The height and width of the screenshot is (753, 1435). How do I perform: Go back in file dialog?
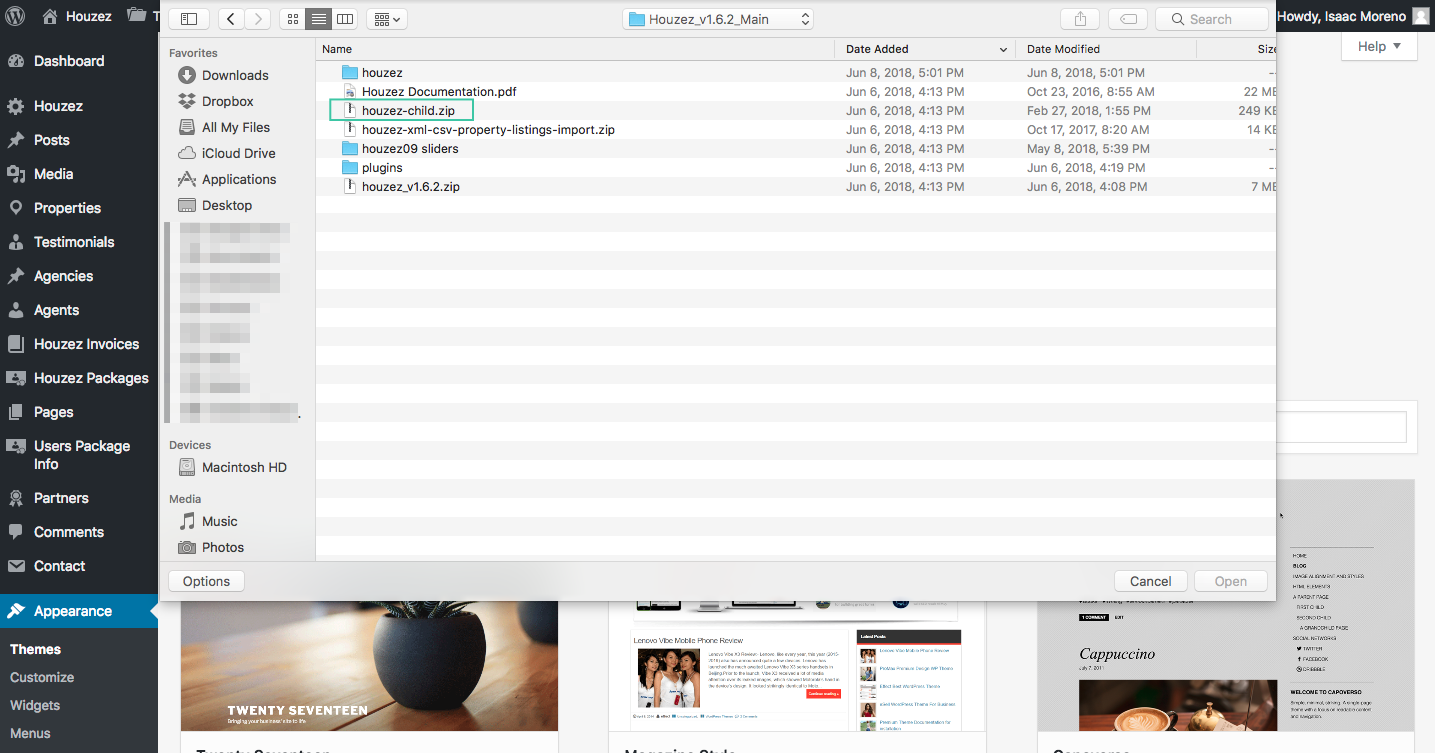[232, 19]
